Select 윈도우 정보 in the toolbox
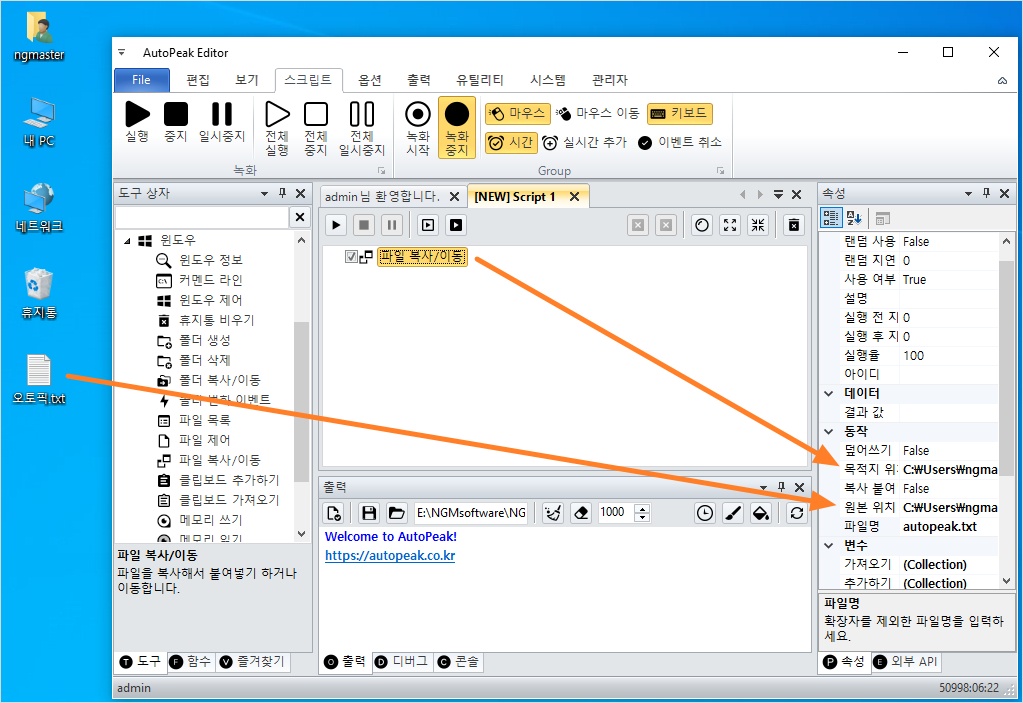The width and height of the screenshot is (1023, 703). pos(211,260)
